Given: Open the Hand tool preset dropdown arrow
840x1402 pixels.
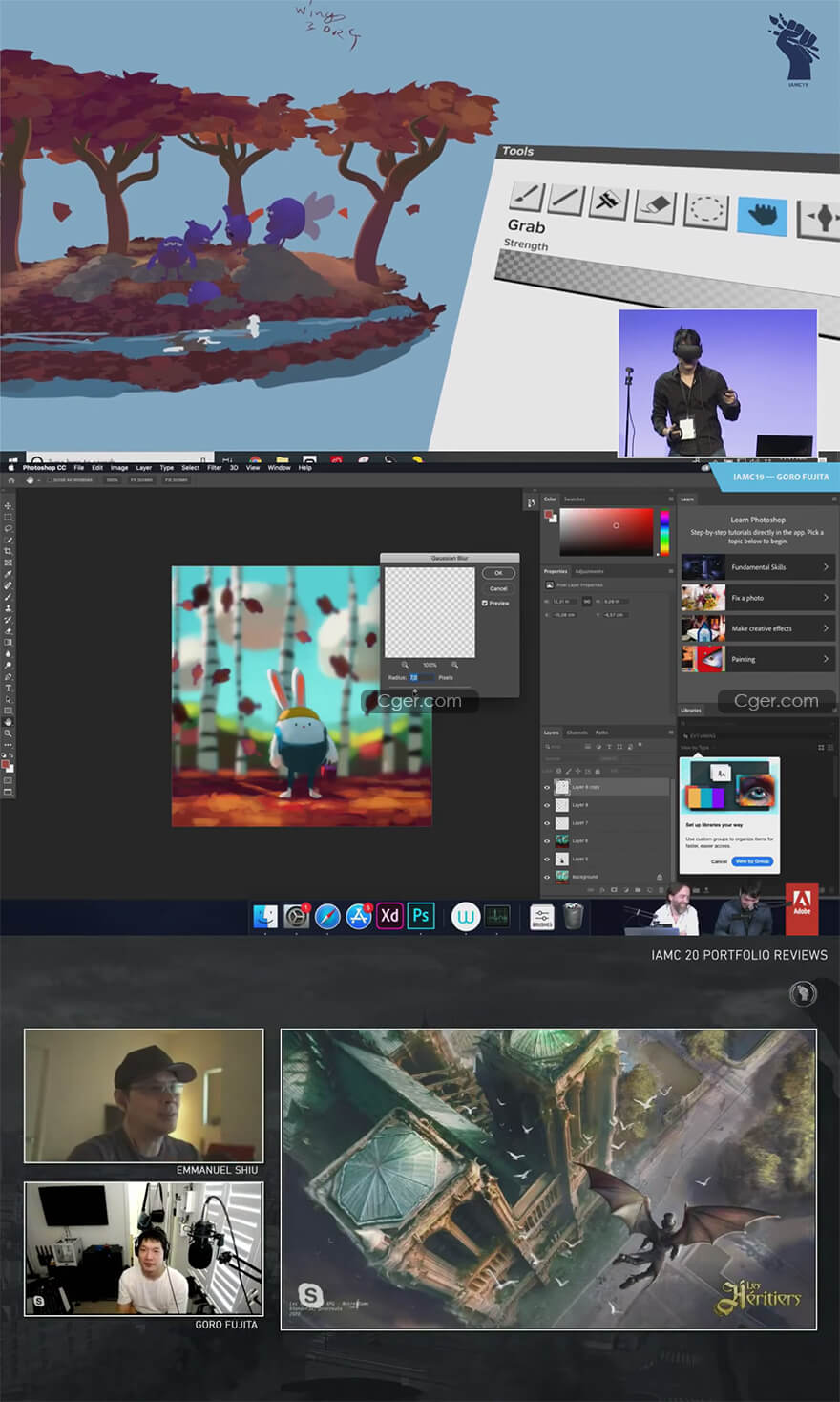Looking at the screenshot, I should click(39, 480).
